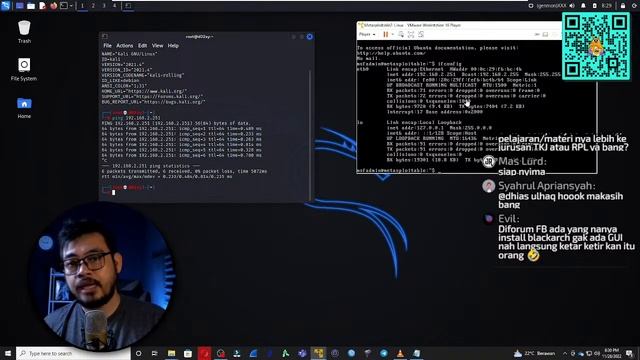
Task: Open Cortana circle icon on taskbar
Action: (x=138, y=353)
